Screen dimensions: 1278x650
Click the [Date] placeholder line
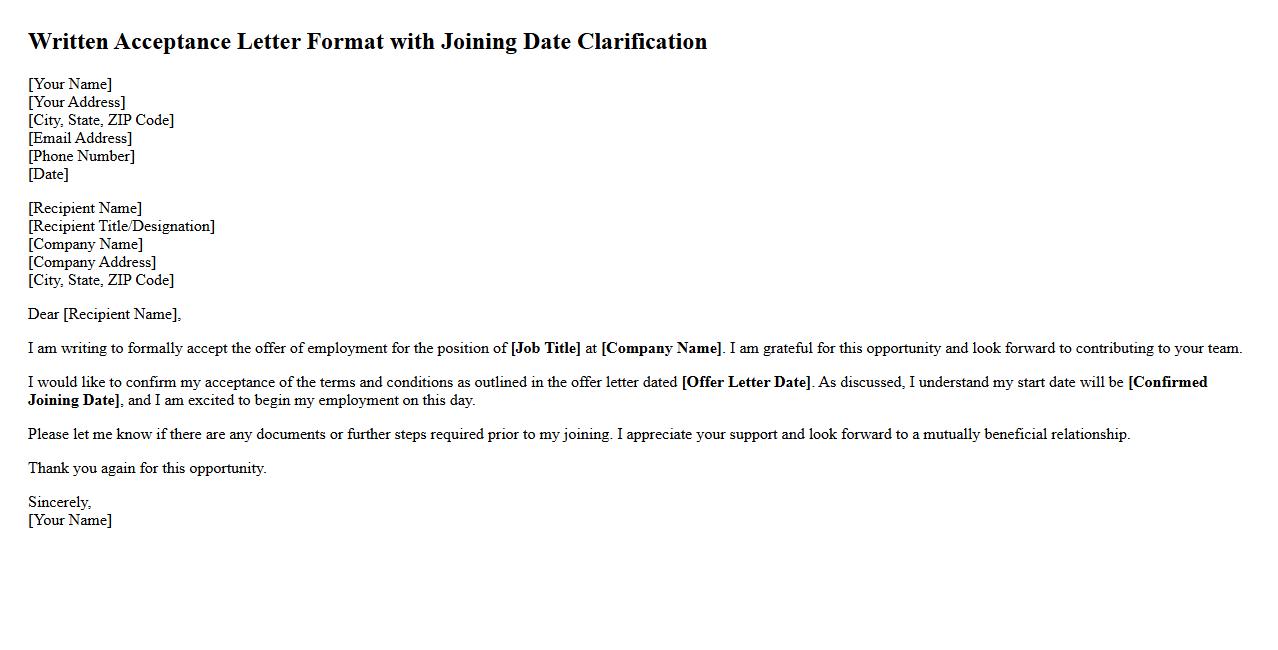pyautogui.click(x=48, y=174)
